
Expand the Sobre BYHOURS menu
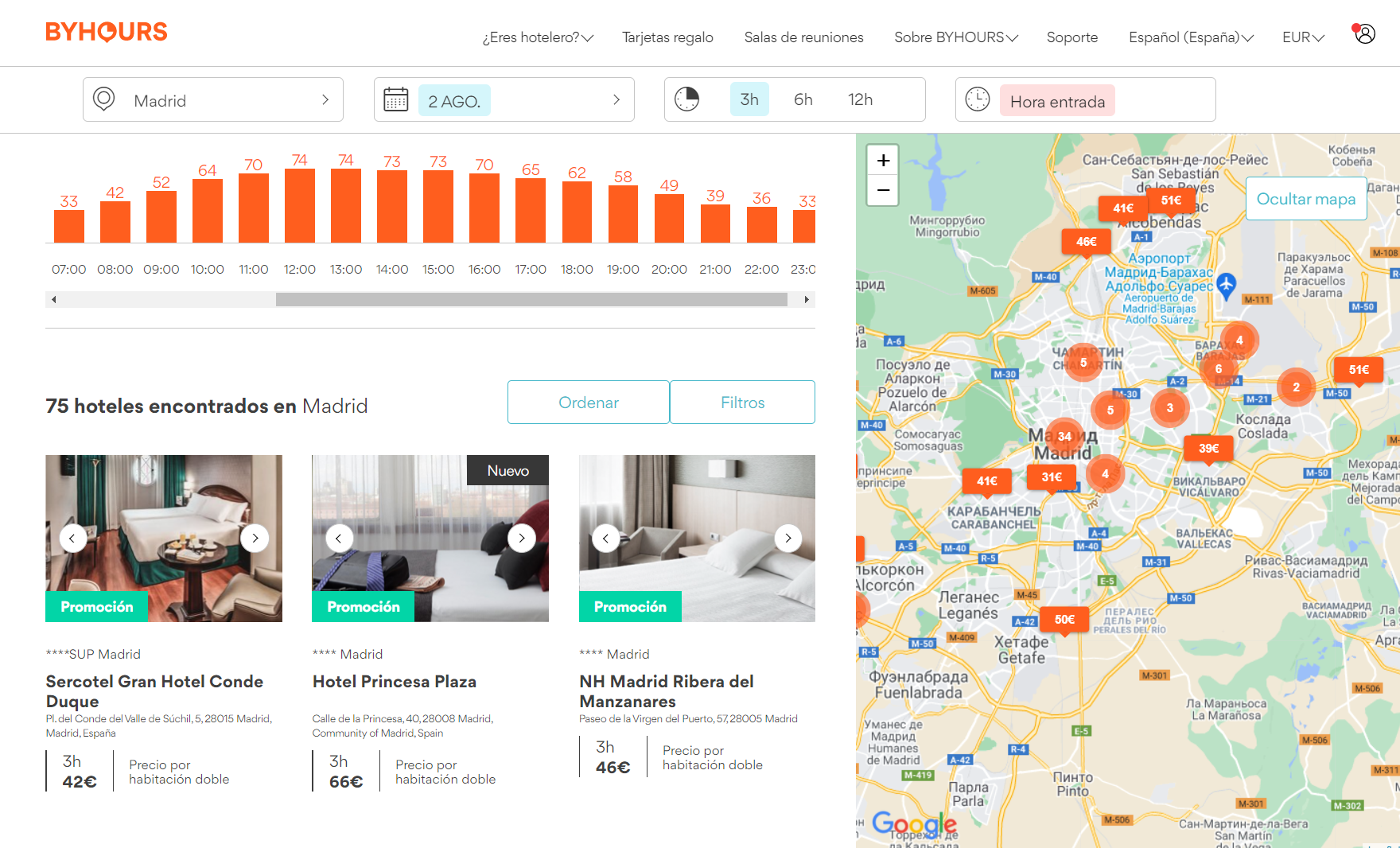956,37
